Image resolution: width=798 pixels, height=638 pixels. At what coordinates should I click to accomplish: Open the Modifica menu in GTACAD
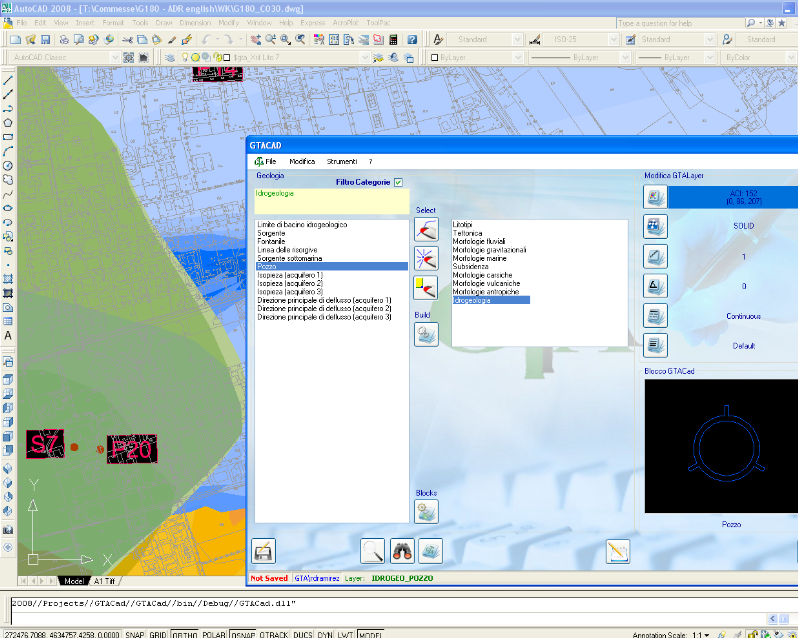click(302, 161)
